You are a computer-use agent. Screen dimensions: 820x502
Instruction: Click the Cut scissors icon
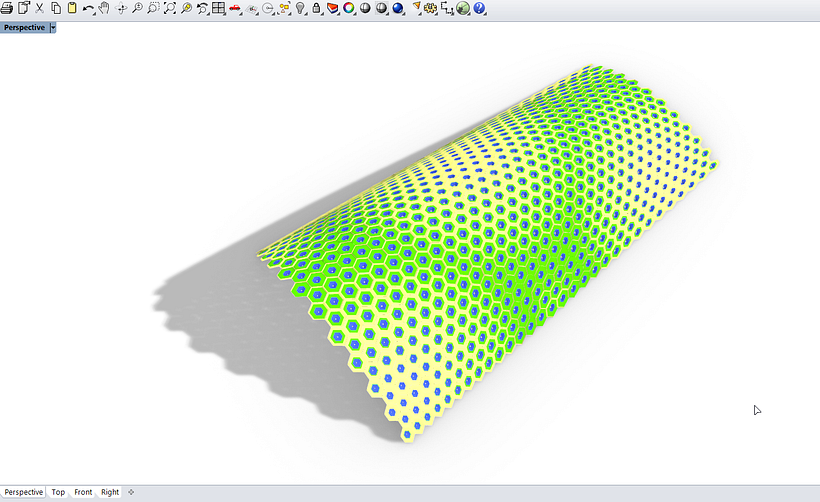(40, 8)
